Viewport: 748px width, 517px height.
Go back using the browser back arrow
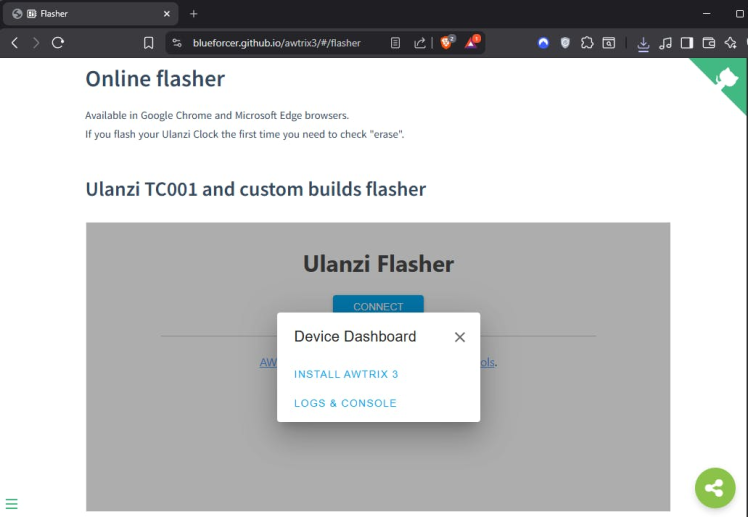(15, 43)
